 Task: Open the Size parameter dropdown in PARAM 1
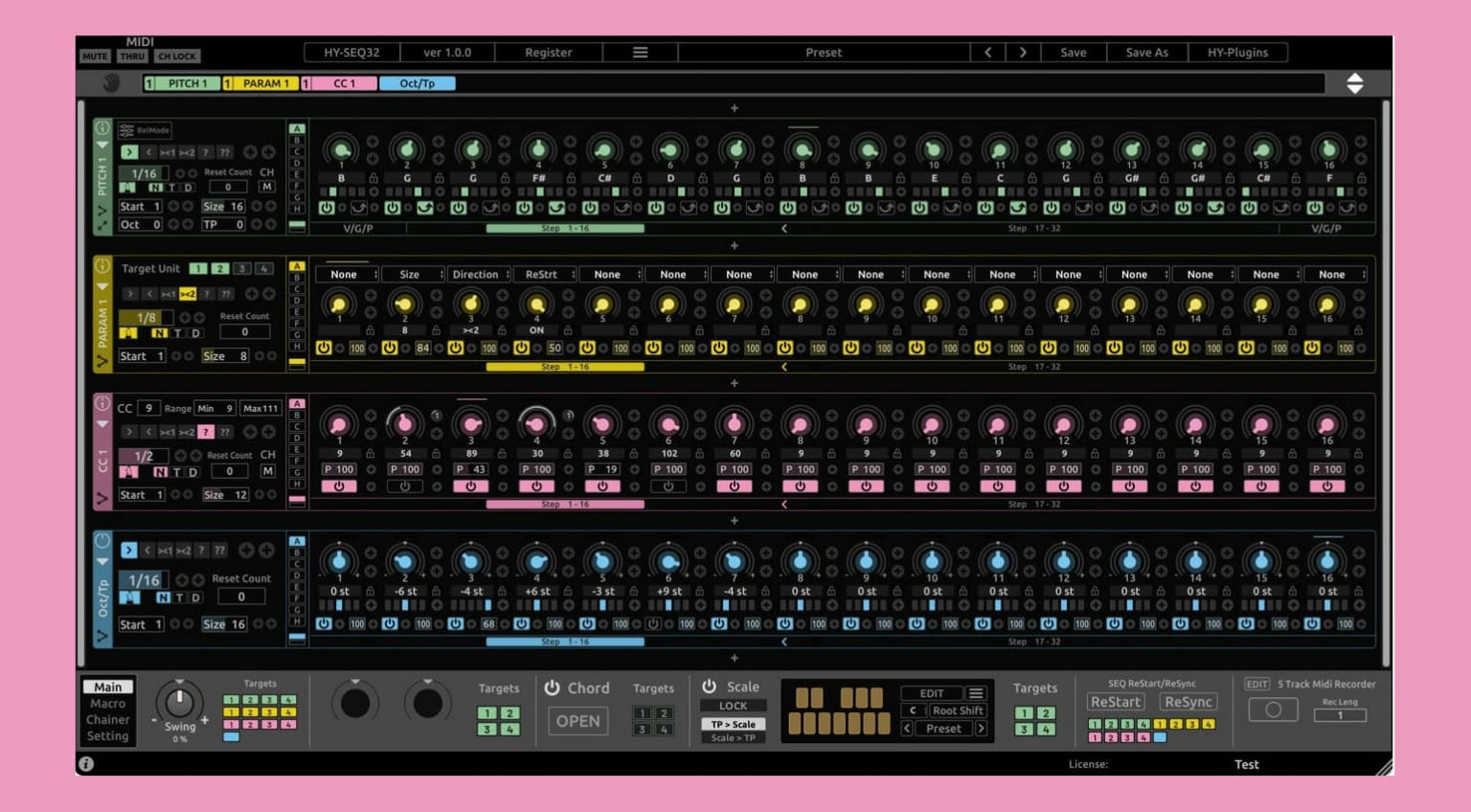click(410, 275)
